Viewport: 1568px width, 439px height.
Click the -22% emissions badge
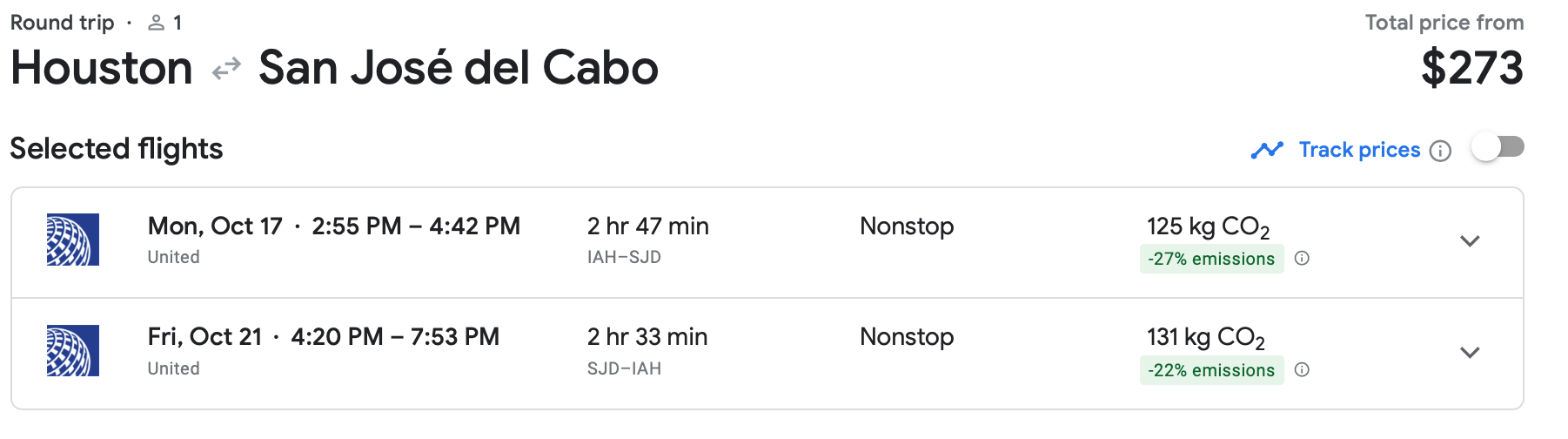(1211, 370)
